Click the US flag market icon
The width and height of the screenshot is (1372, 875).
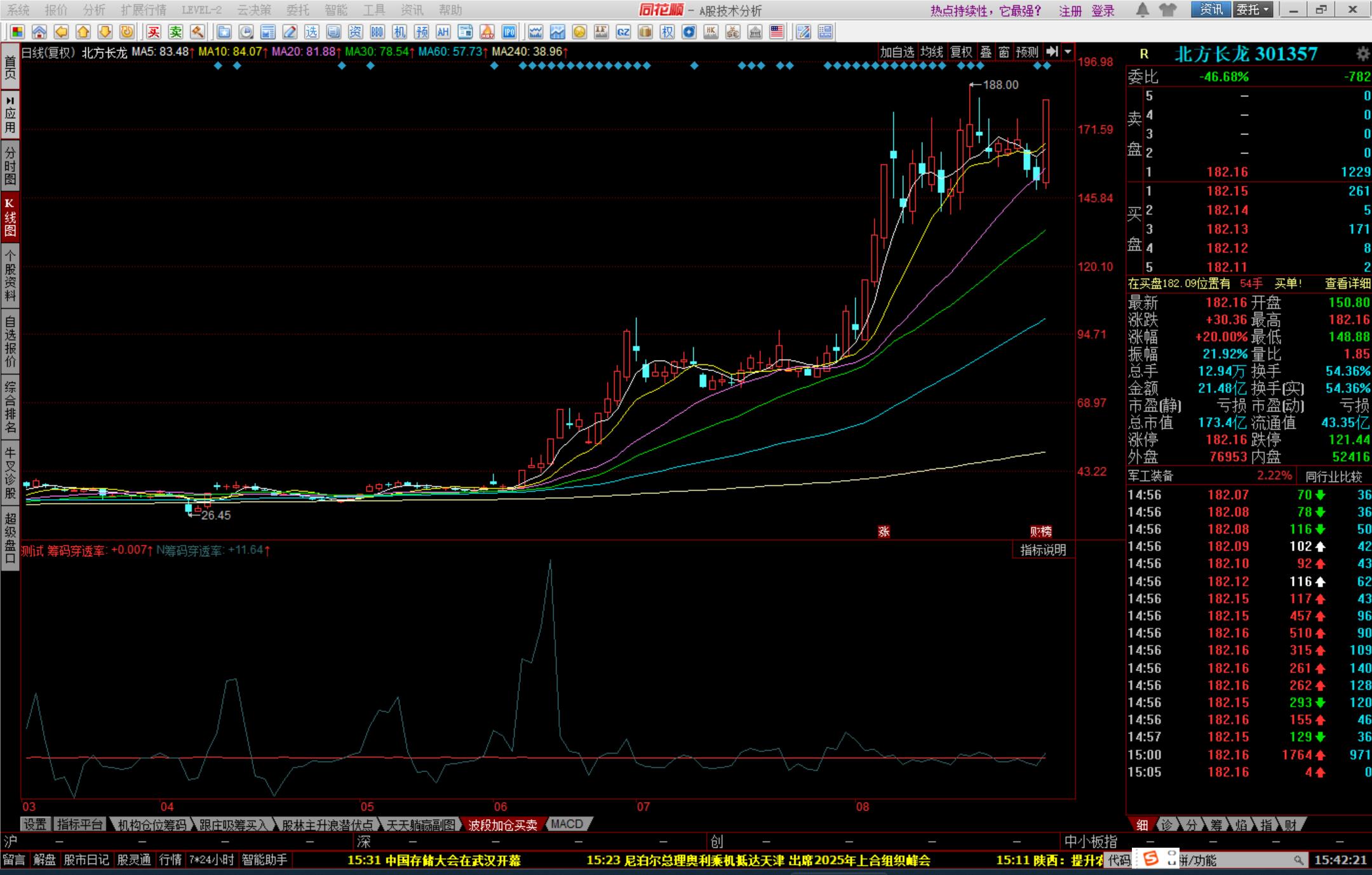pyautogui.click(x=776, y=32)
